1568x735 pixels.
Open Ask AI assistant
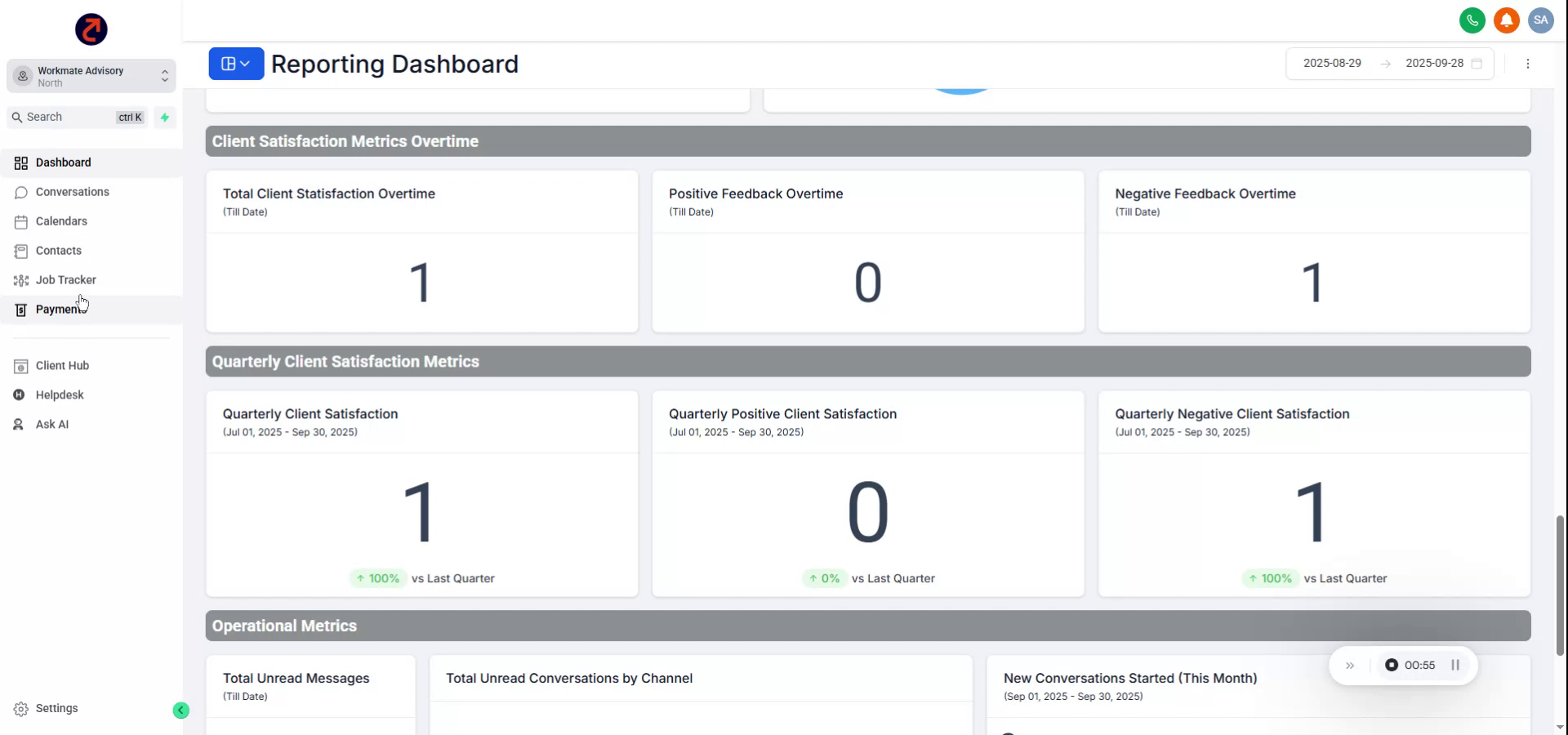click(51, 425)
